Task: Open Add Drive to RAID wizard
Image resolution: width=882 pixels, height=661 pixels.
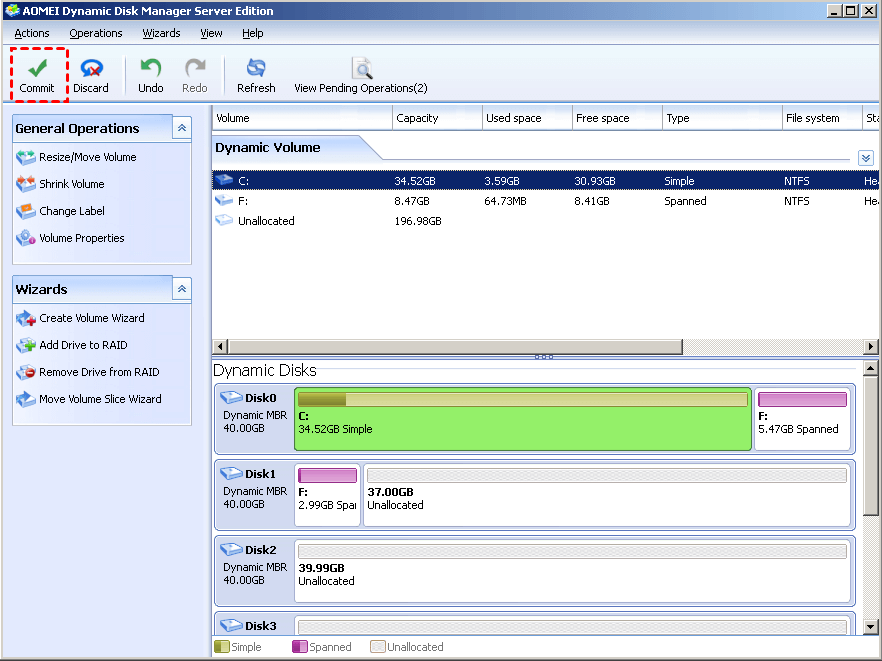Action: pyautogui.click(x=83, y=345)
